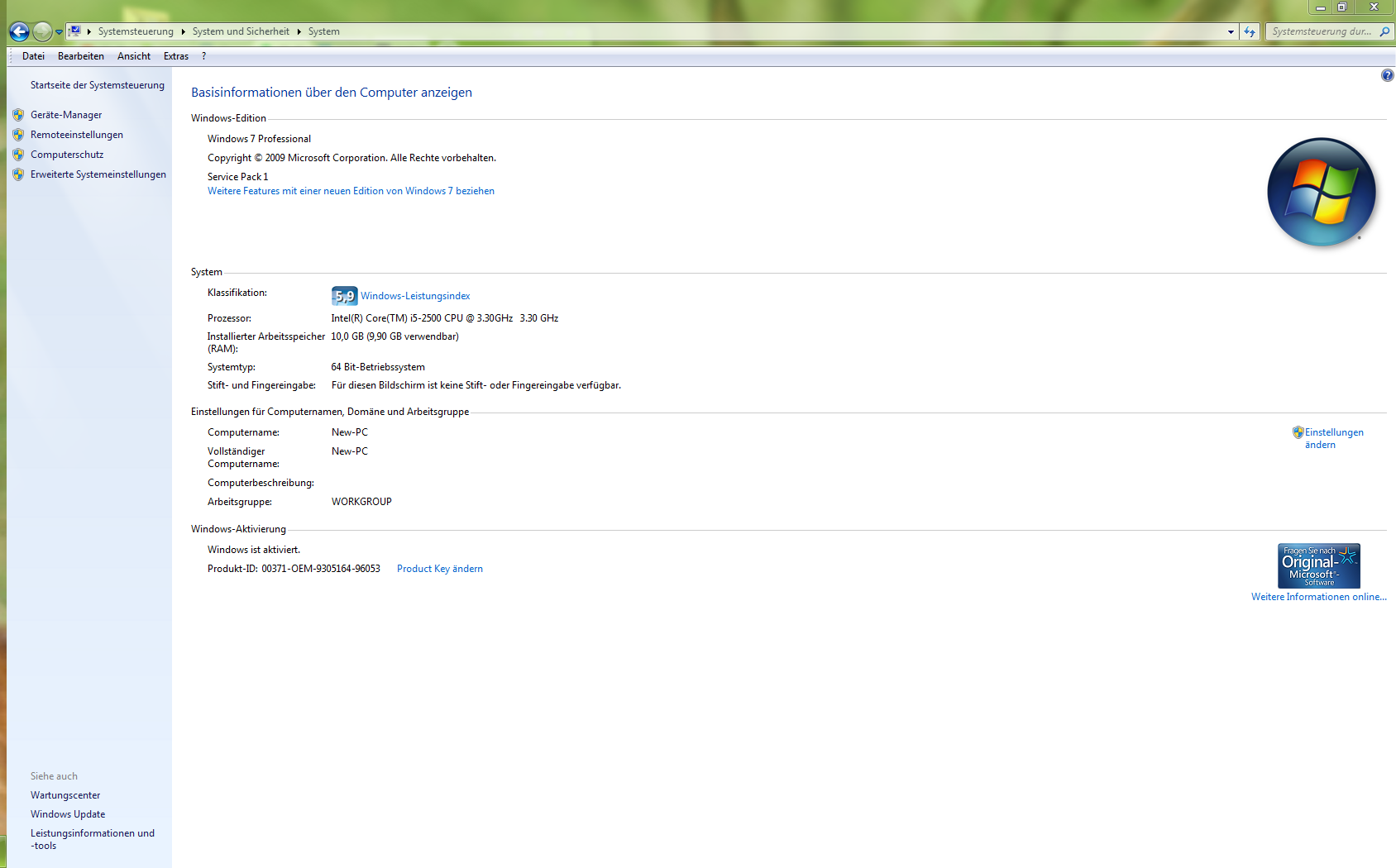
Task: Click System in the breadcrumb path
Action: click(323, 31)
